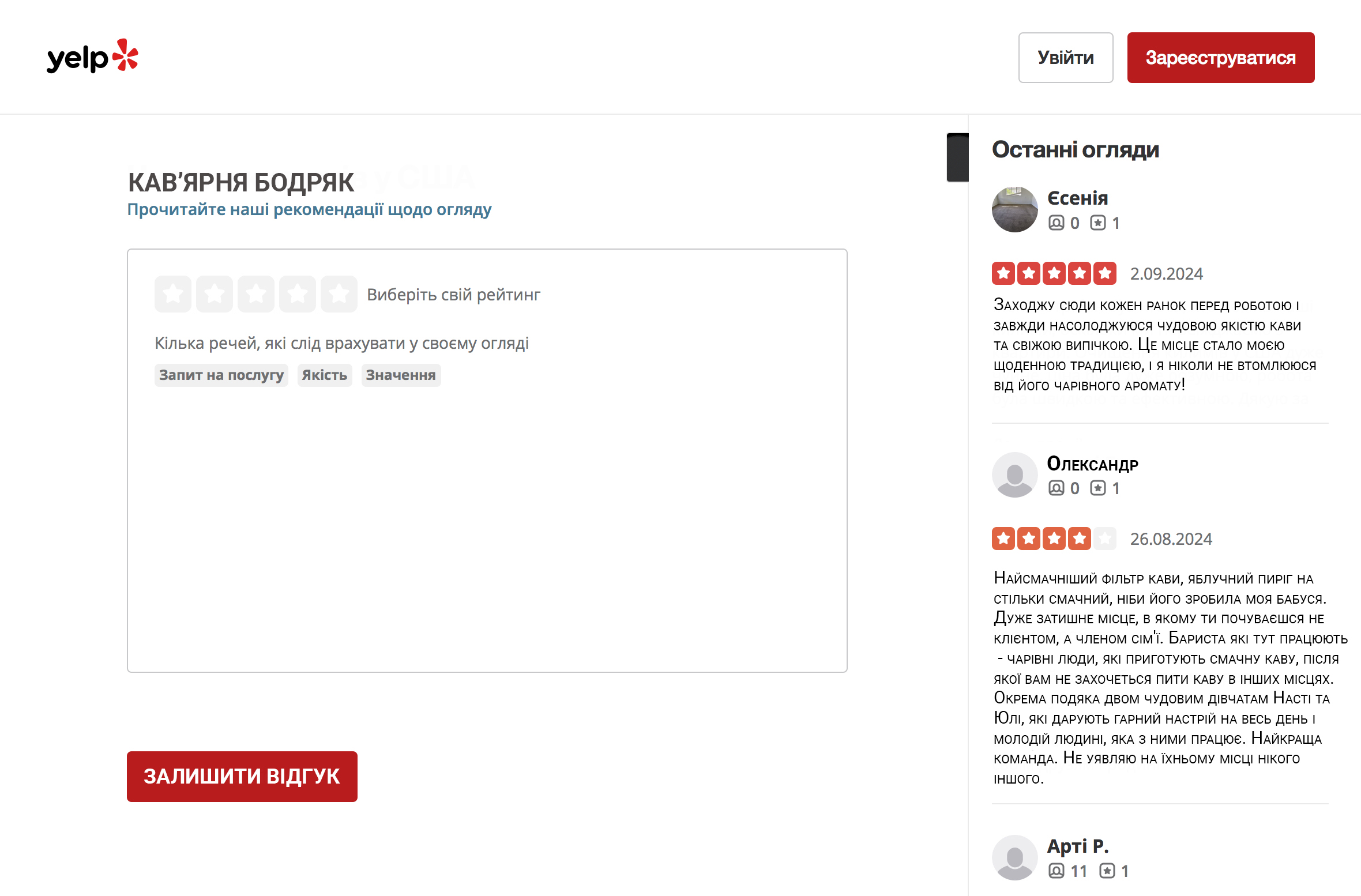Click the Значення tag
The image size is (1361, 896).
pos(401,375)
